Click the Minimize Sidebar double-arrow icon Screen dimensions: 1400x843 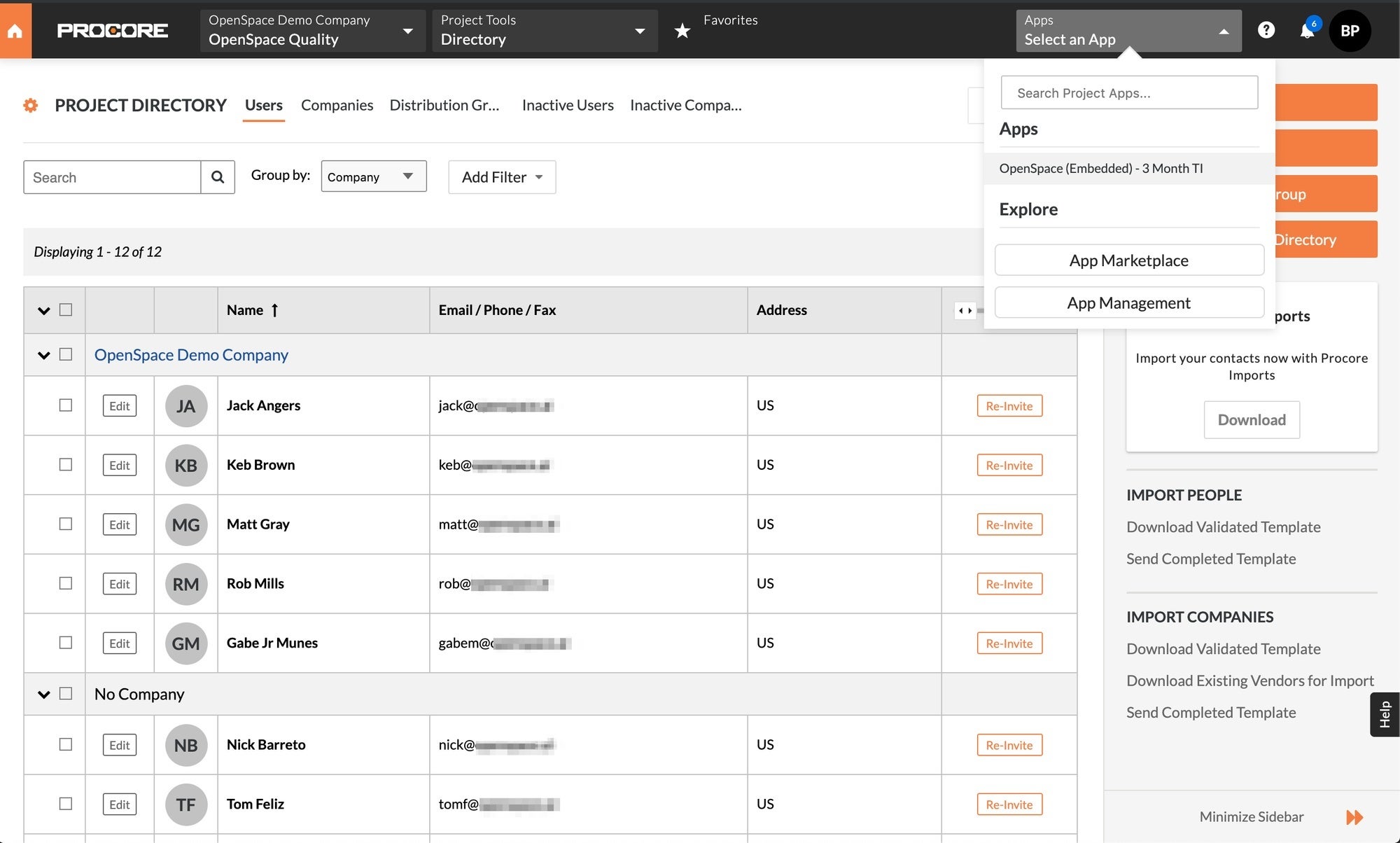pyautogui.click(x=1354, y=817)
